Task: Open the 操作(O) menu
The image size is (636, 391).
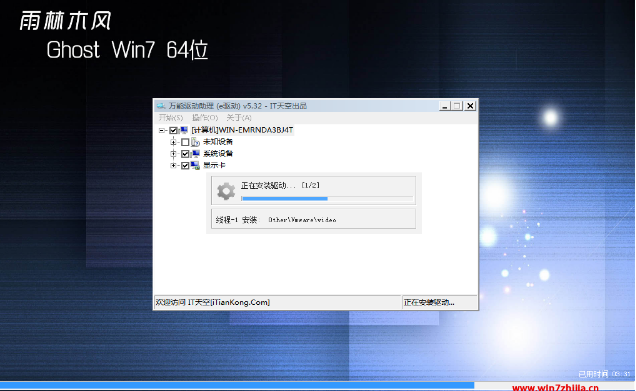Action: coord(205,118)
